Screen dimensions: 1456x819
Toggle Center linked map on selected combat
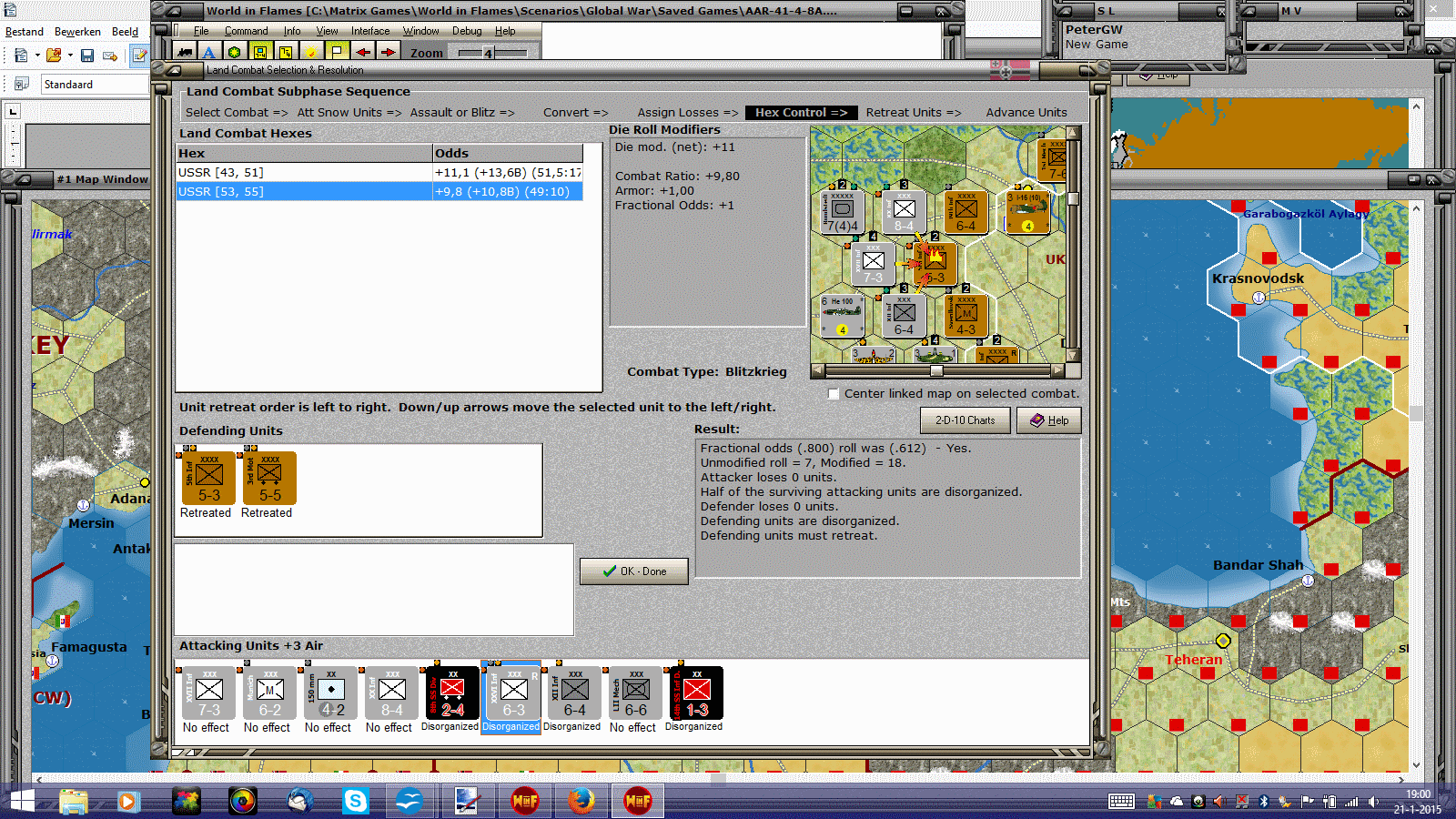tap(834, 394)
